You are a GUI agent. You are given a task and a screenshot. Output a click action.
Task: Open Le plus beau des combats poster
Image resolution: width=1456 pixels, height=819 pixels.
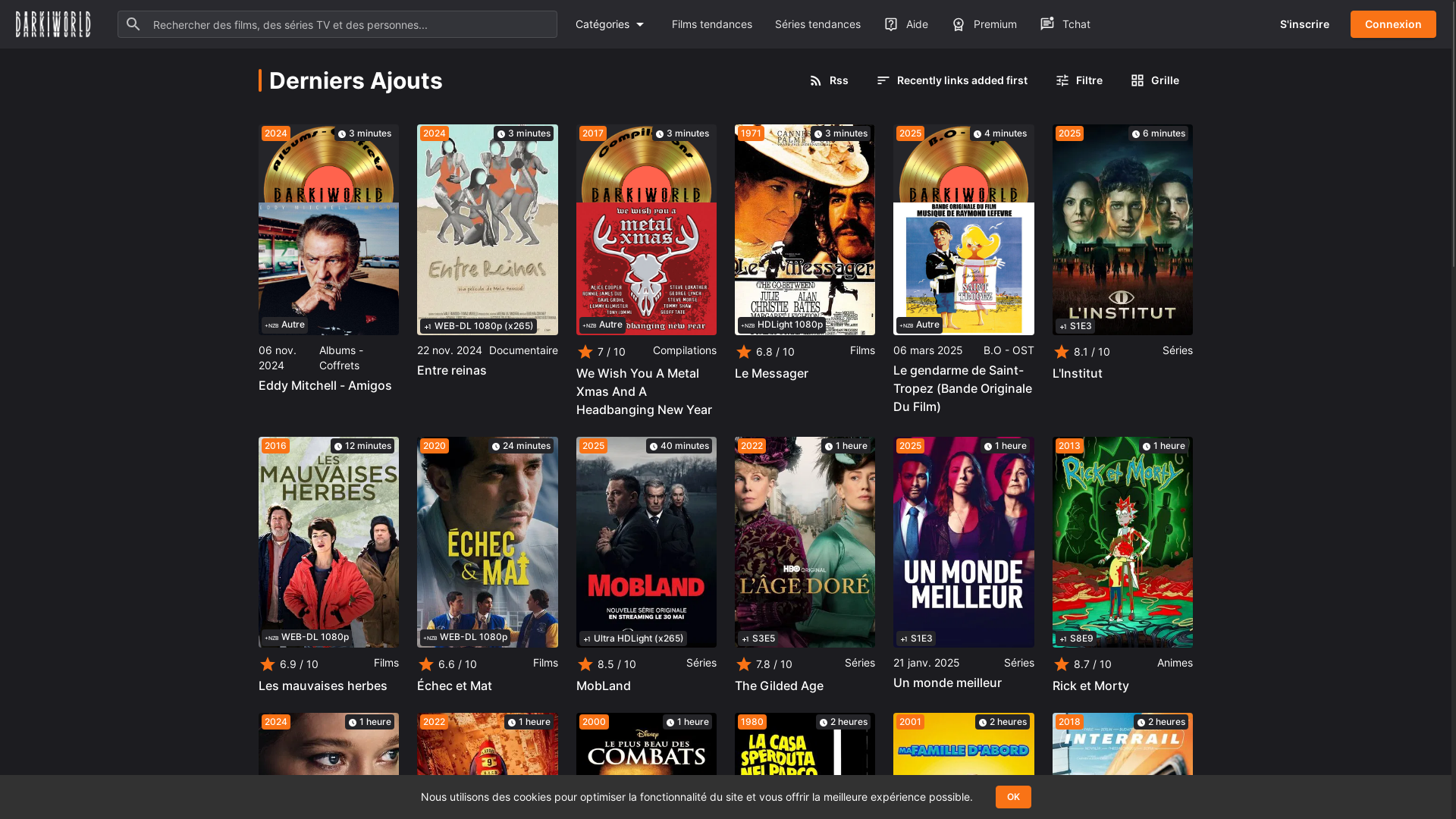click(x=646, y=744)
